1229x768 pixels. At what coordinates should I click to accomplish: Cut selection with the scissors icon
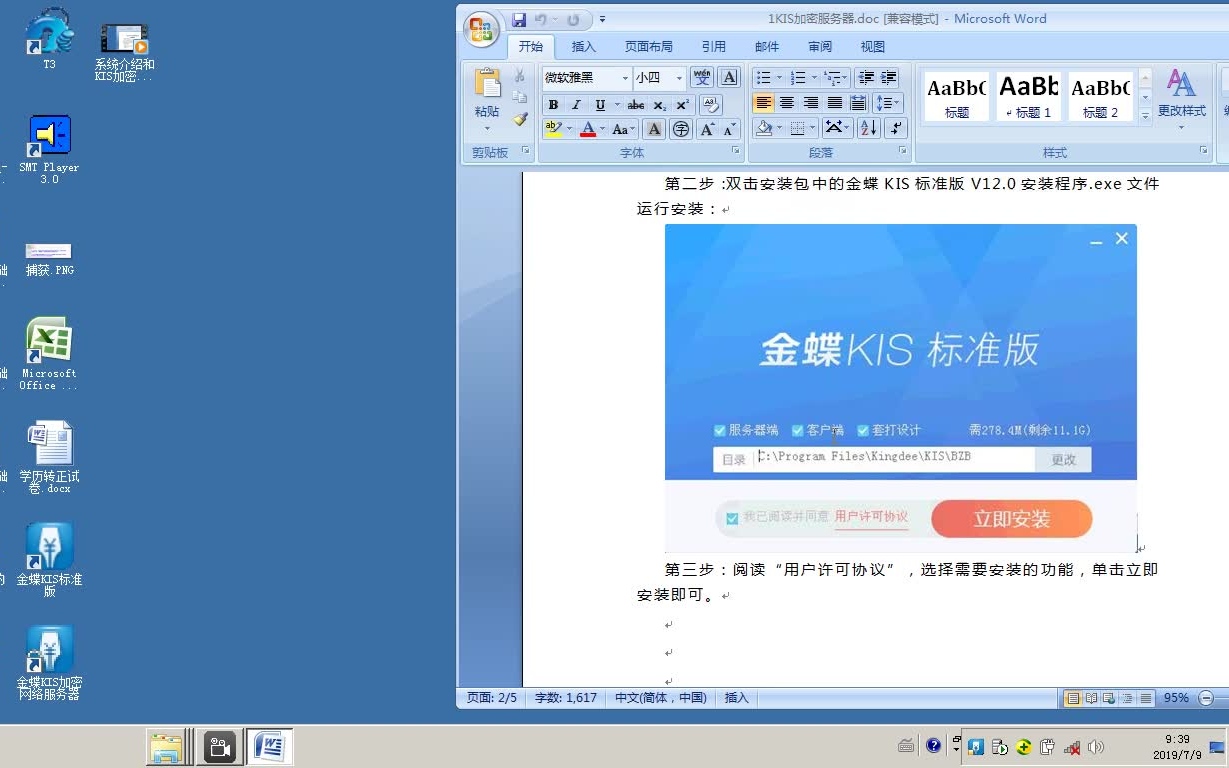tap(520, 76)
